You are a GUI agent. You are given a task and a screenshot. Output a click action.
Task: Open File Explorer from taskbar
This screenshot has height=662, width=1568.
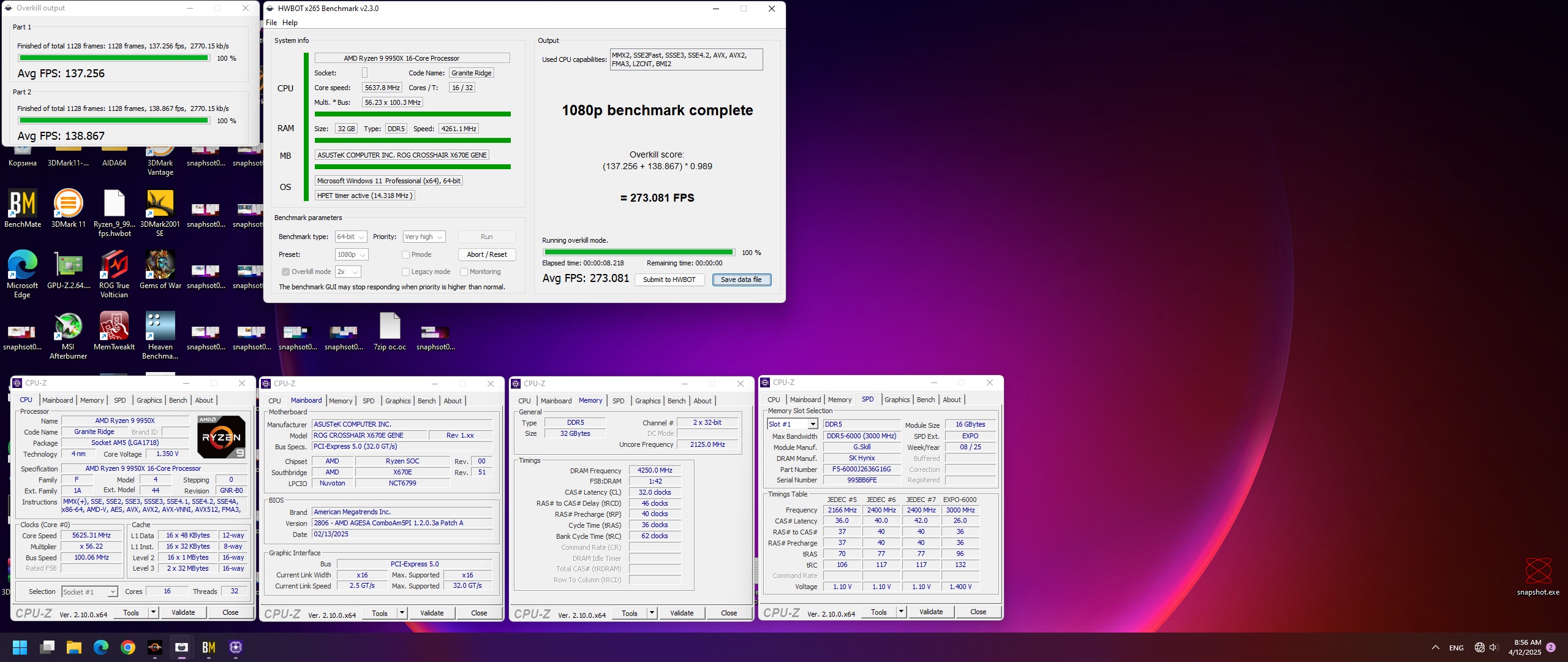[x=74, y=647]
